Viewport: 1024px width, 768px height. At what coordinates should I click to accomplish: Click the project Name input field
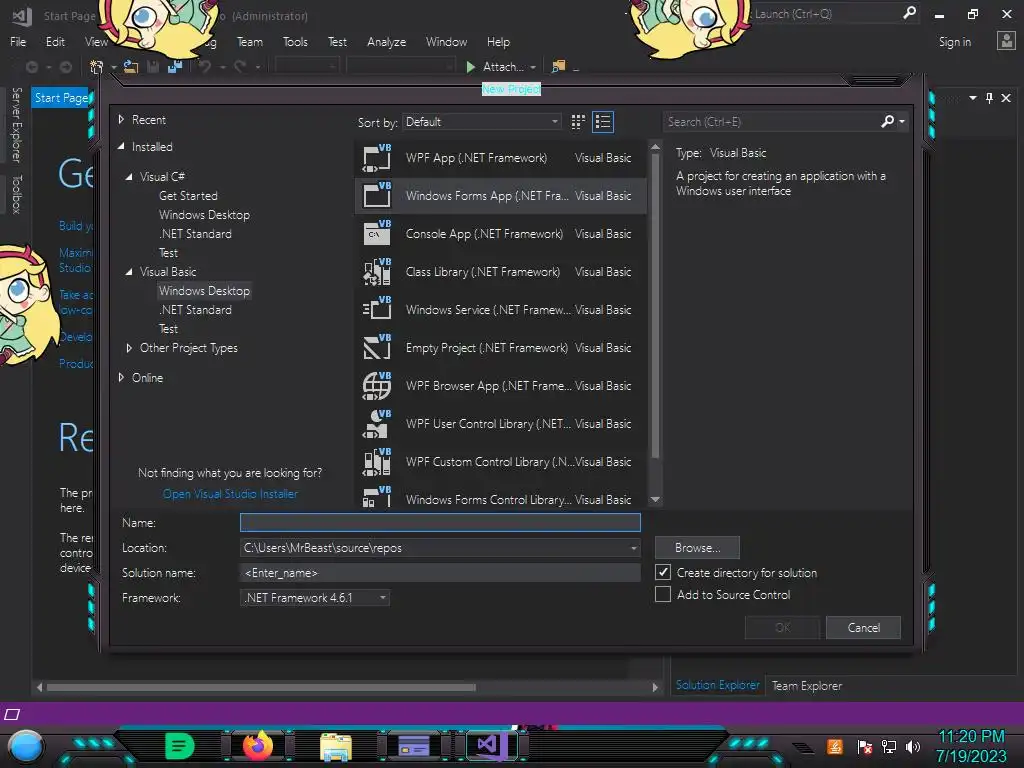coord(440,522)
